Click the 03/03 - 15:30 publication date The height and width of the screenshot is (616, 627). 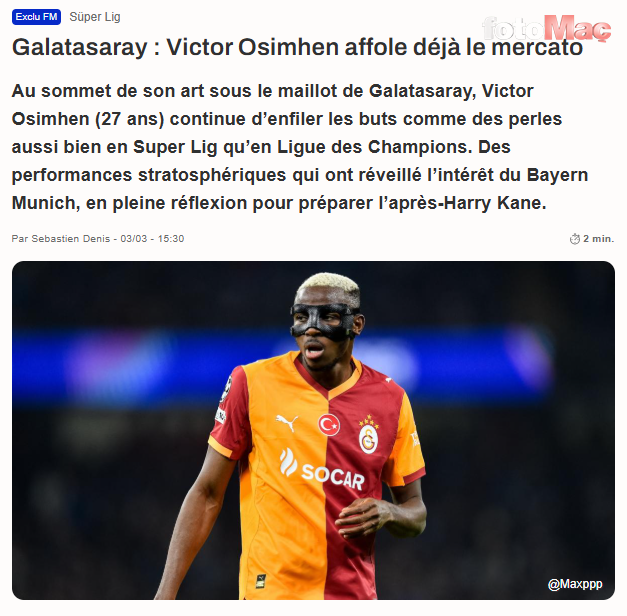(x=152, y=238)
